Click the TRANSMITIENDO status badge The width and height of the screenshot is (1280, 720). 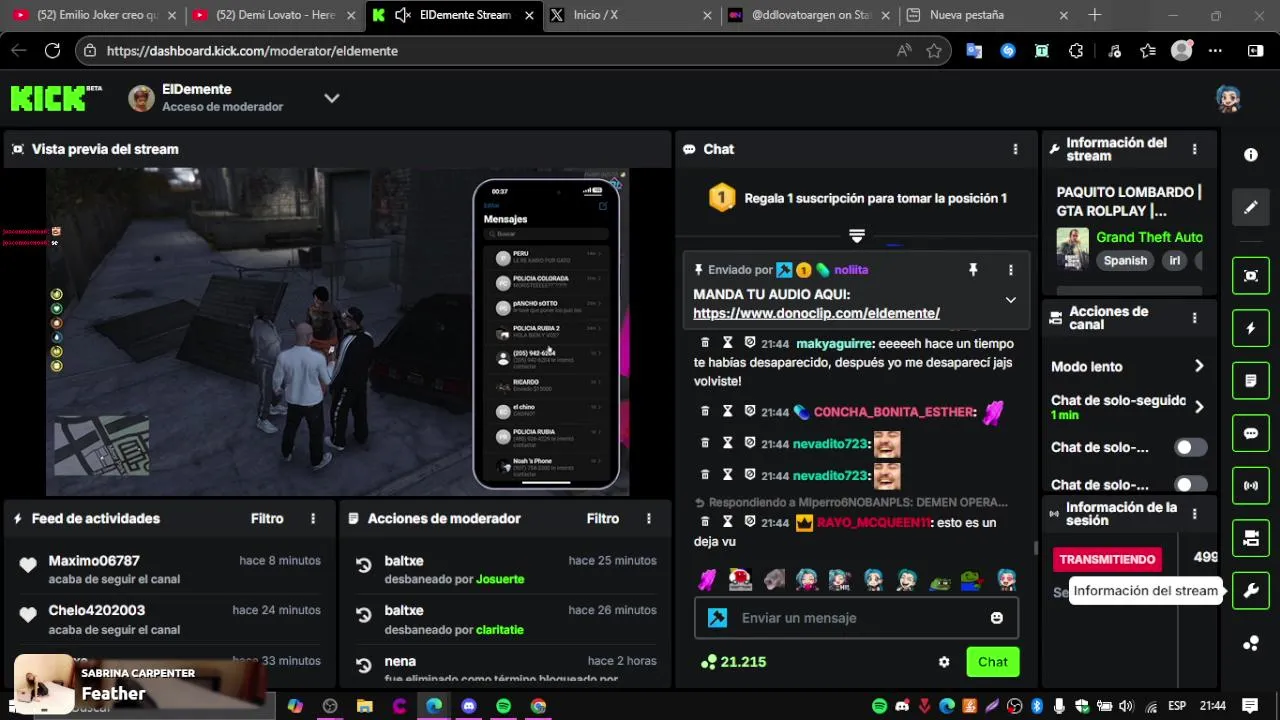(x=1107, y=559)
